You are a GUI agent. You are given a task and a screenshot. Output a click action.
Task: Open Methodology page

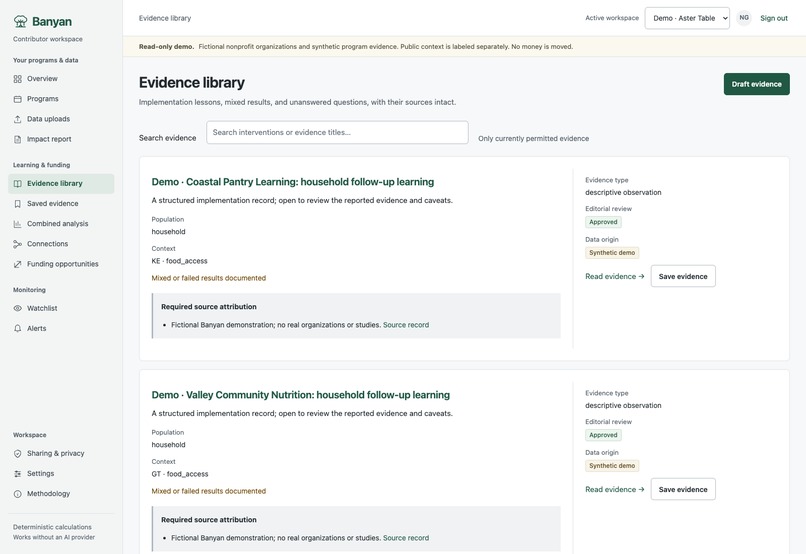click(61, 493)
